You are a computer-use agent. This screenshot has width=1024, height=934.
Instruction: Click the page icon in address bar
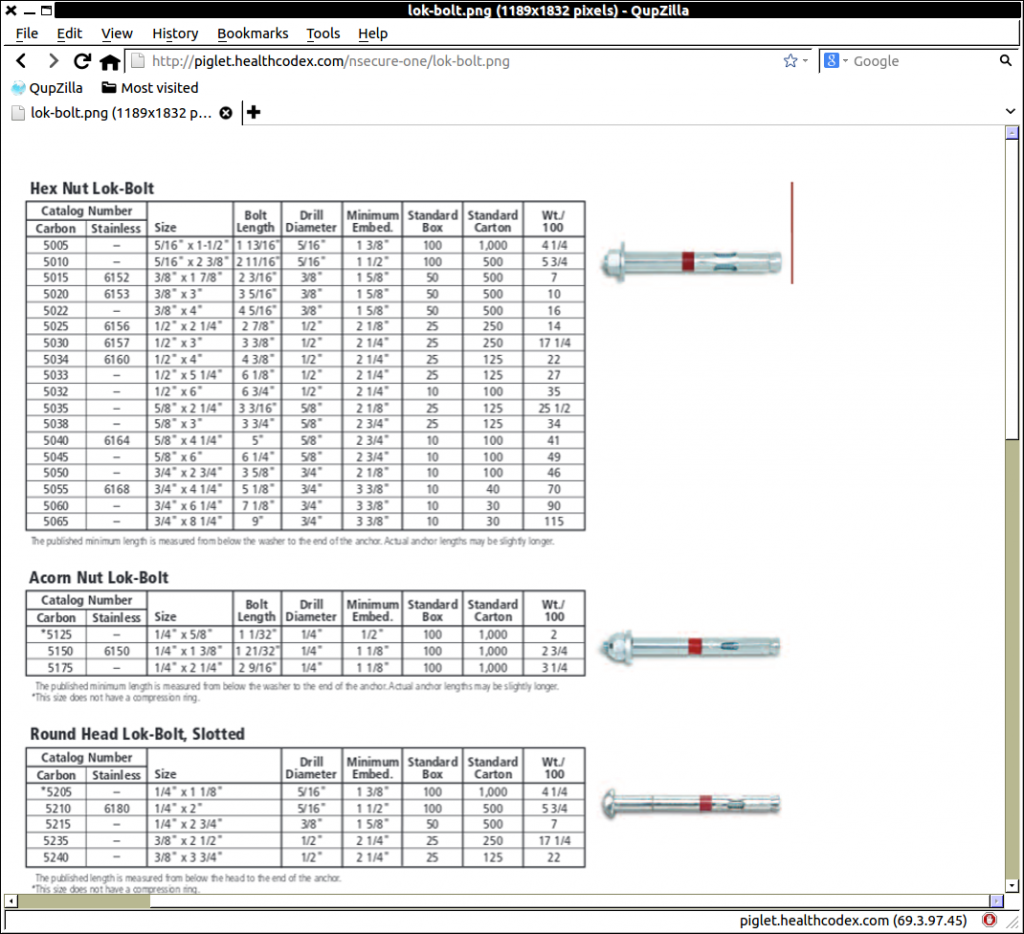137,61
